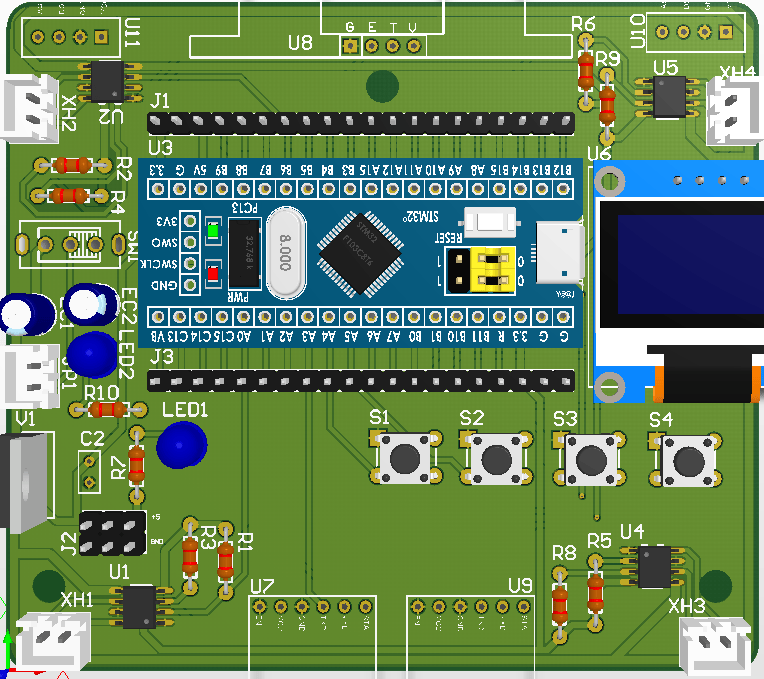Select the J3 black pin header row

point(361,380)
